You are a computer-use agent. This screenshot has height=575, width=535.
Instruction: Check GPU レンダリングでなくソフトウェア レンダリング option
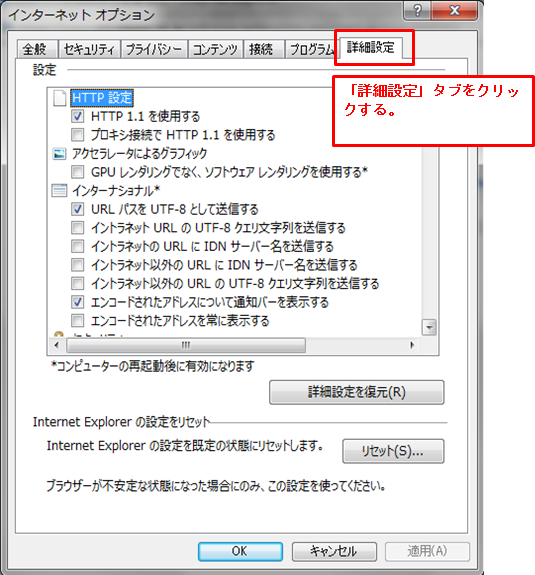click(x=77, y=172)
